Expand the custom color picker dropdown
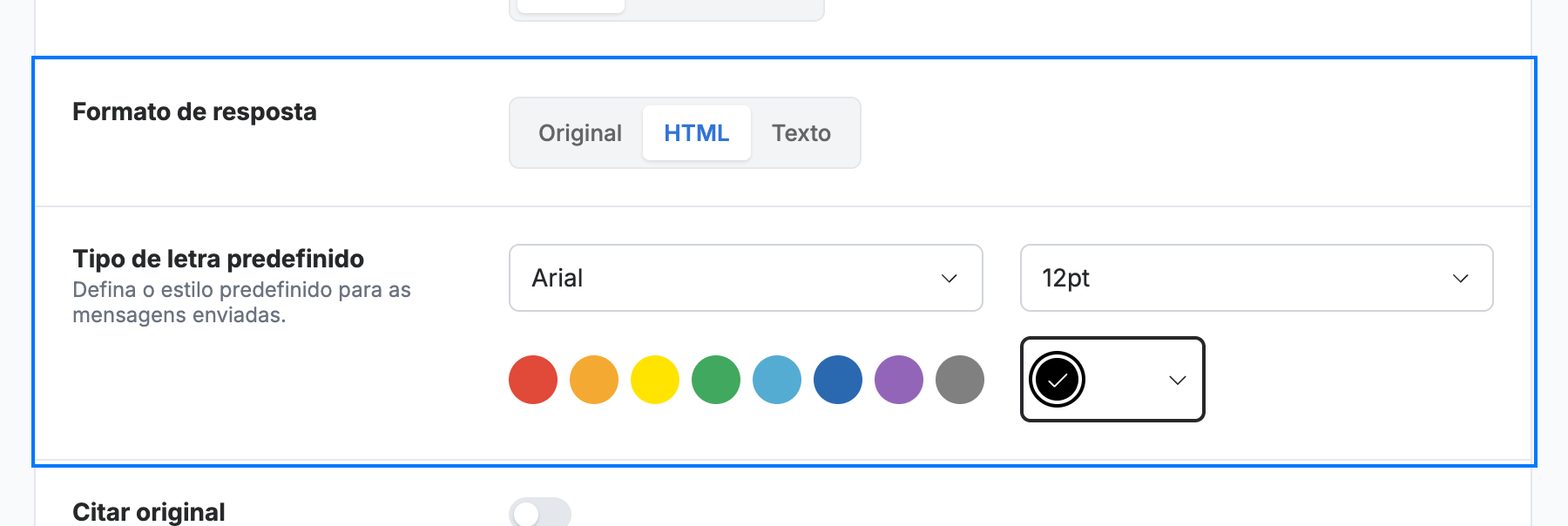Image resolution: width=1568 pixels, height=526 pixels. [1112, 380]
